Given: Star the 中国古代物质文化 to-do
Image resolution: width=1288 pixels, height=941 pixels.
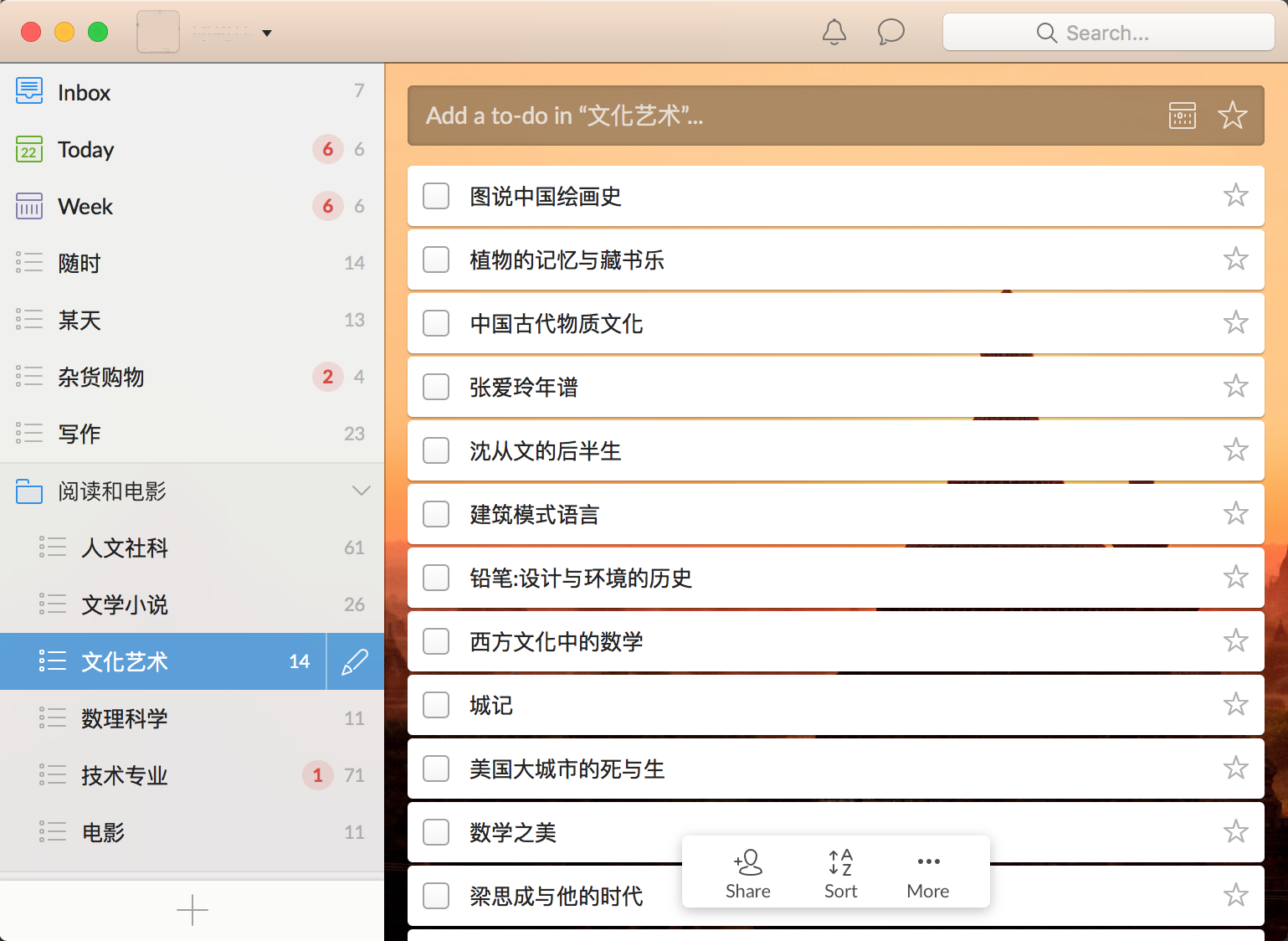Looking at the screenshot, I should click(x=1236, y=323).
